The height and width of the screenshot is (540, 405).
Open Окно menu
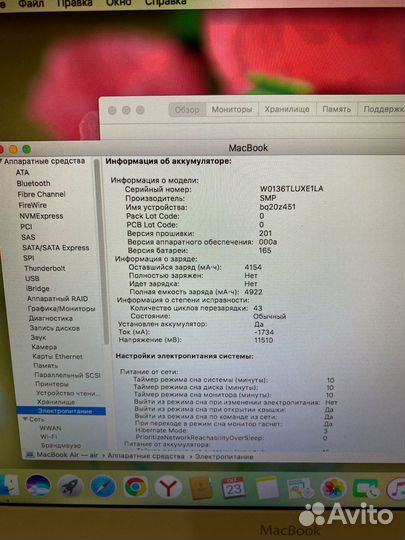118,3
